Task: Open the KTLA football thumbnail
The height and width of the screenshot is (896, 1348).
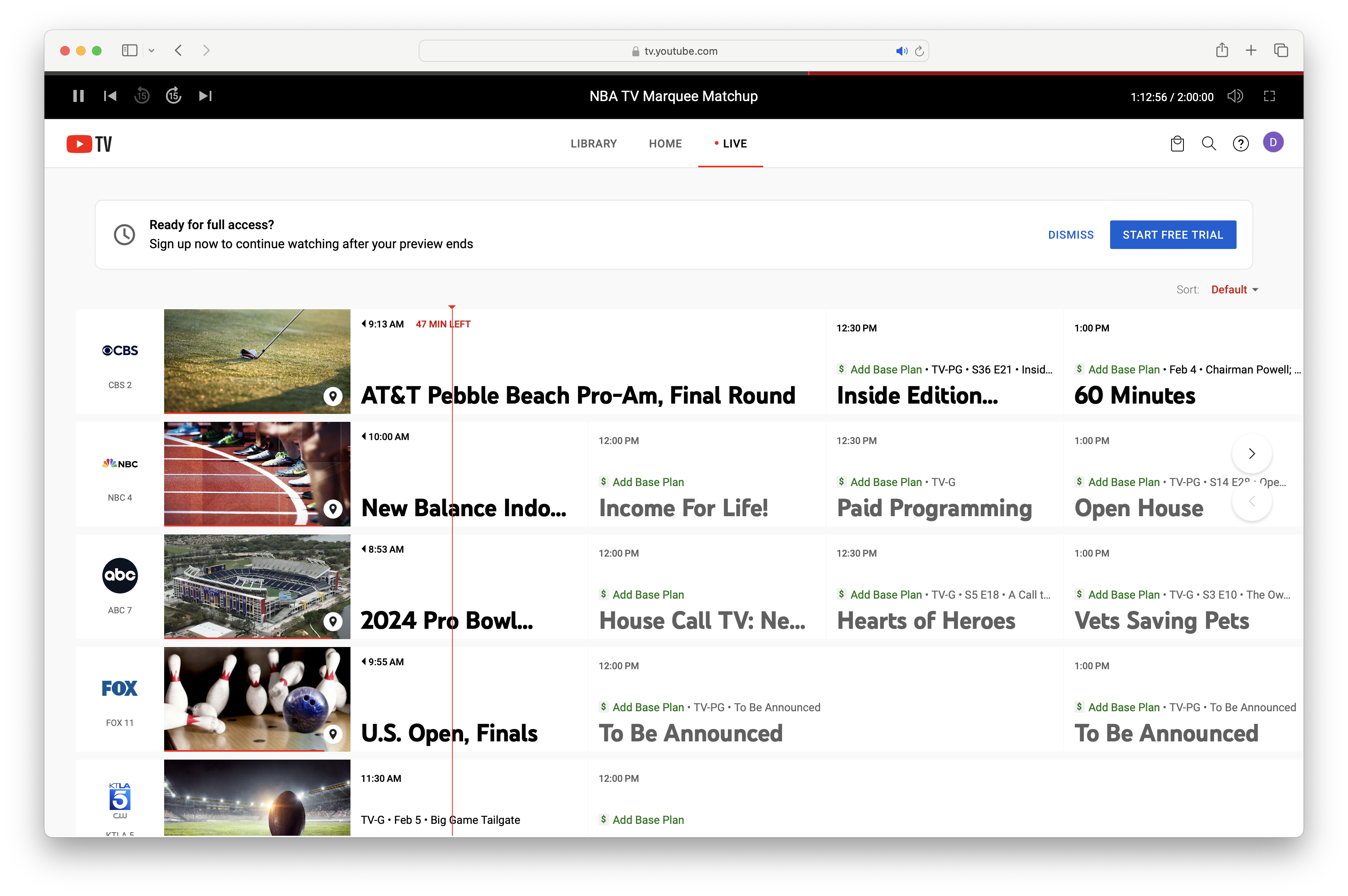Action: (257, 798)
